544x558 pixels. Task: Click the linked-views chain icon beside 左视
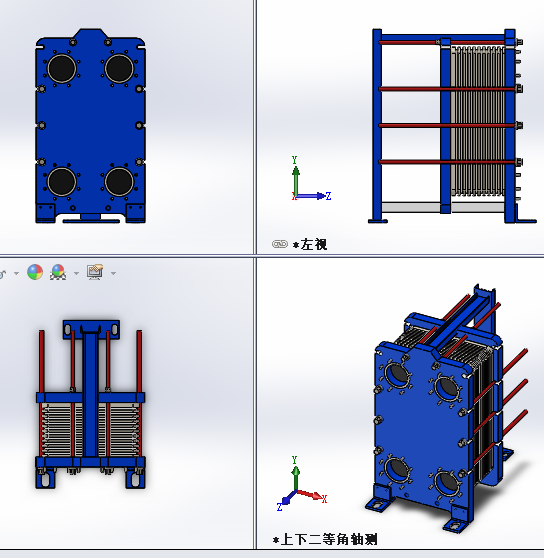pyautogui.click(x=280, y=244)
